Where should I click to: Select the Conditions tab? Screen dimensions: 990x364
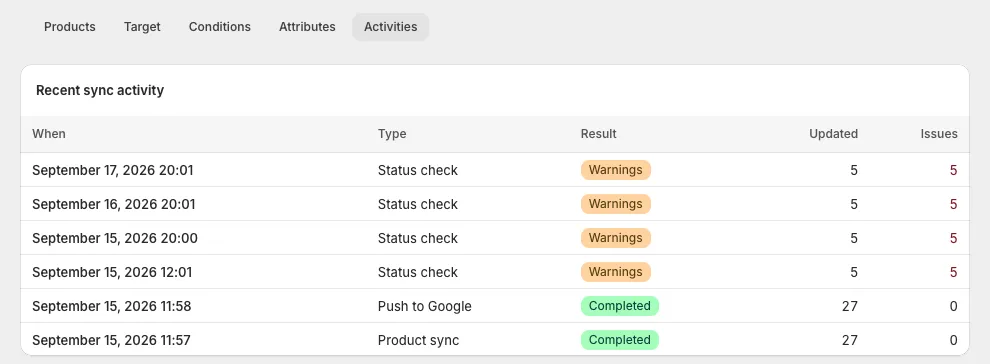click(220, 27)
